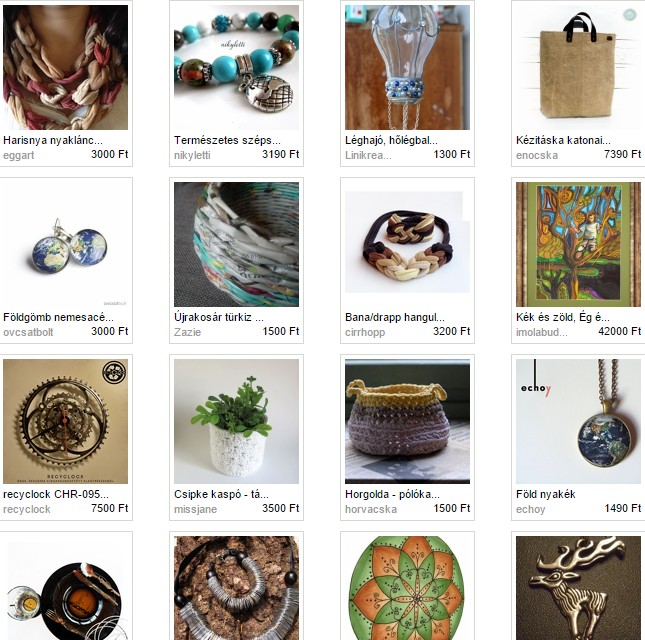Click the Kék és zöld painting title

[x=563, y=317]
